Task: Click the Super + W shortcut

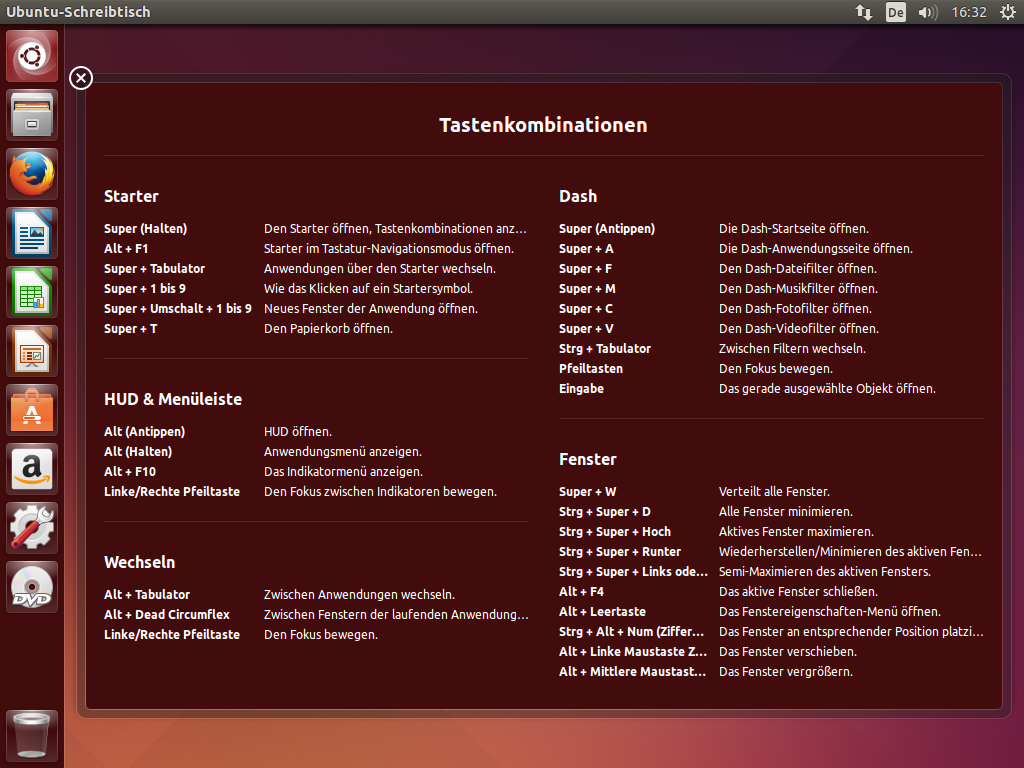Action: [588, 492]
